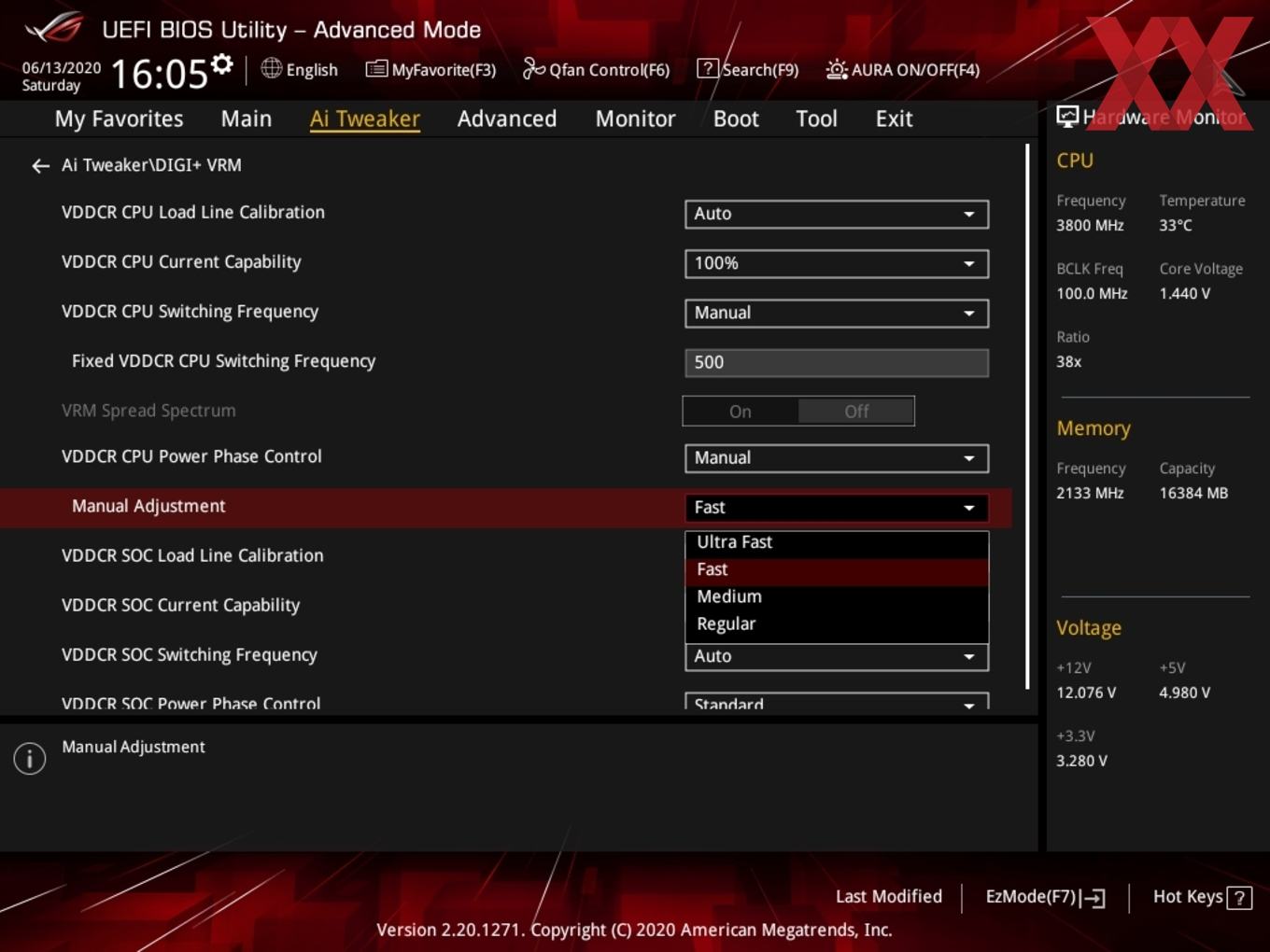Open VDDCR CPU Switching Frequency dropdown
This screenshot has height=952, width=1270.
(837, 313)
